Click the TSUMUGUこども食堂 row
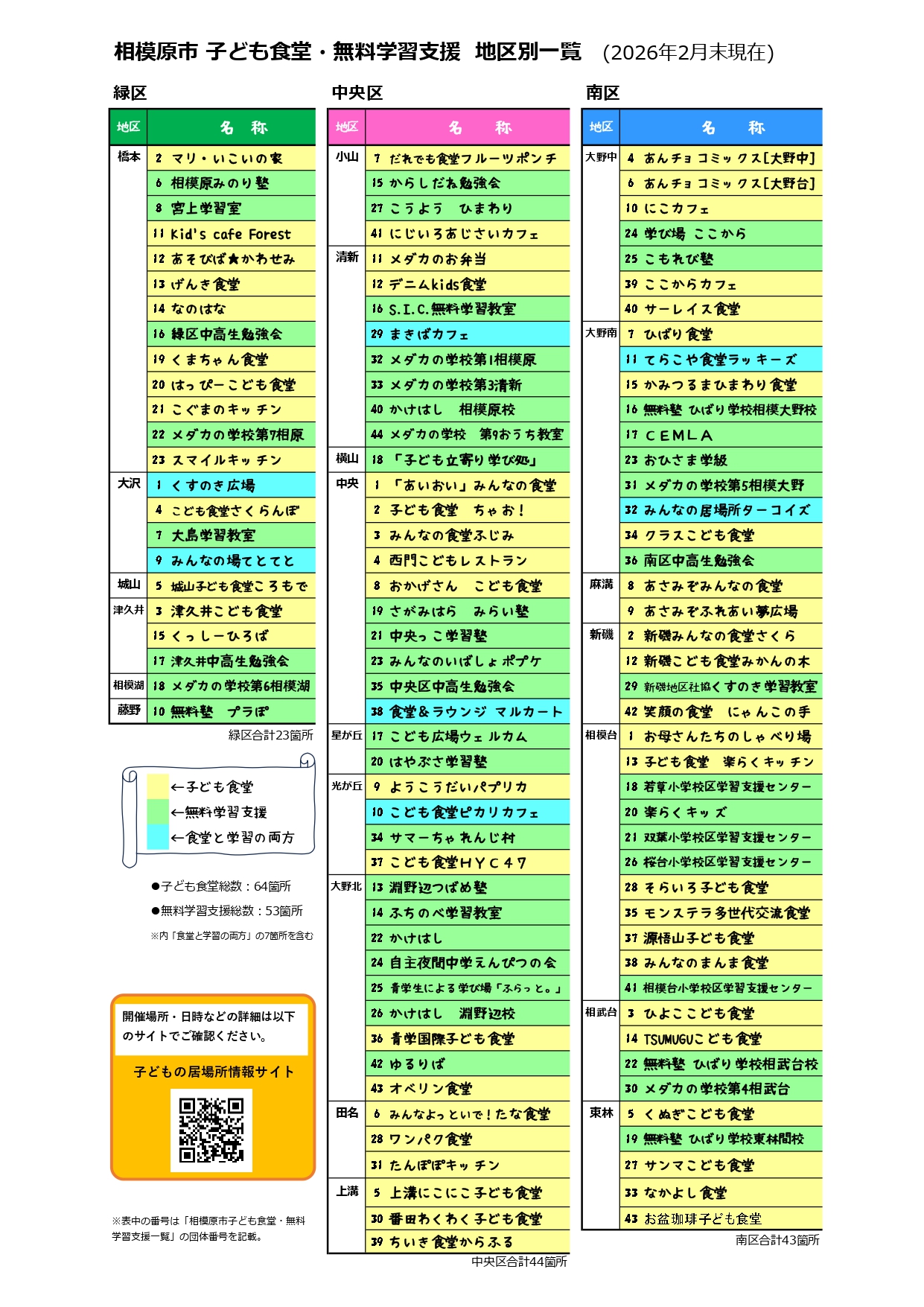 (x=721, y=1039)
